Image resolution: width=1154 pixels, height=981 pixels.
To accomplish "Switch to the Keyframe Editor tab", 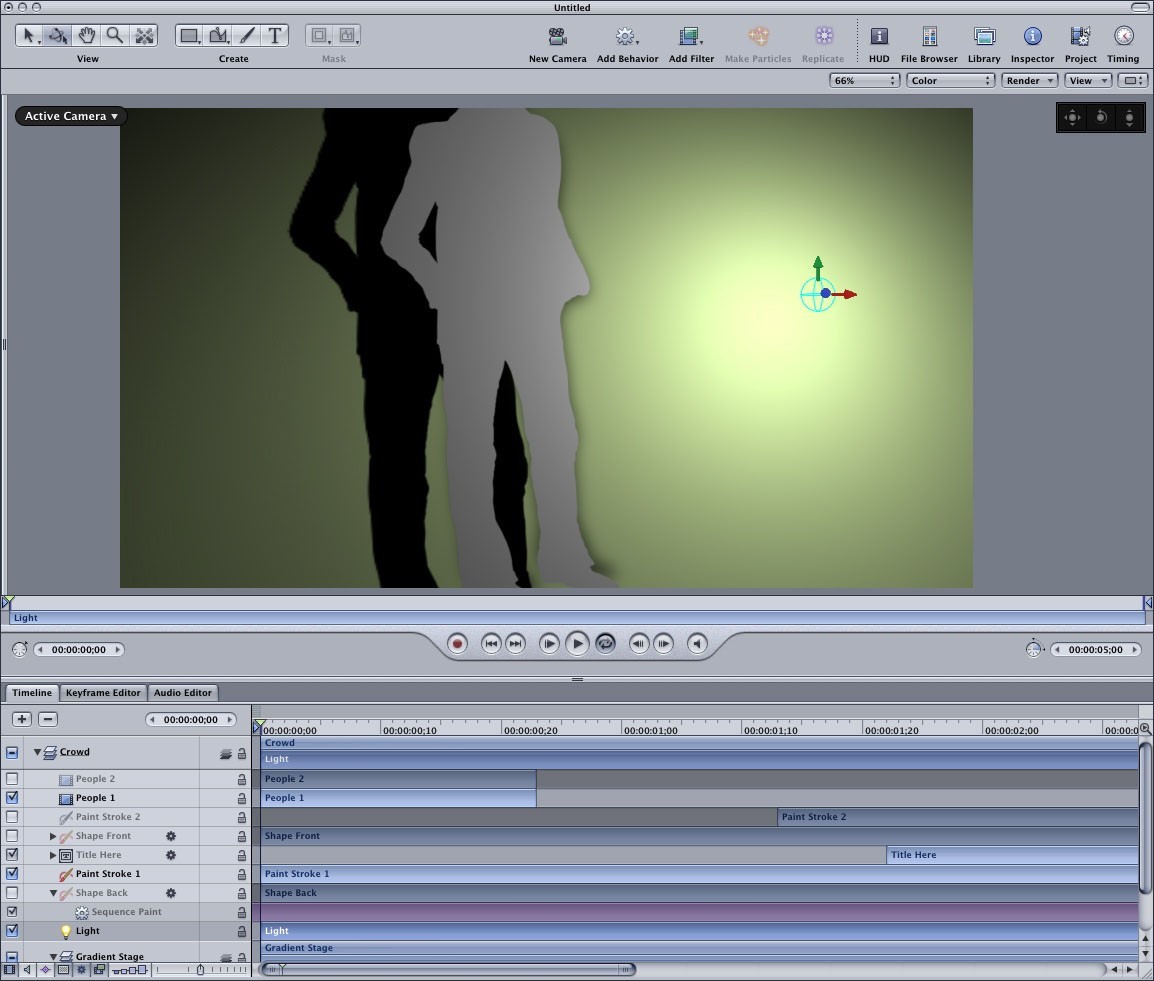I will (x=103, y=693).
